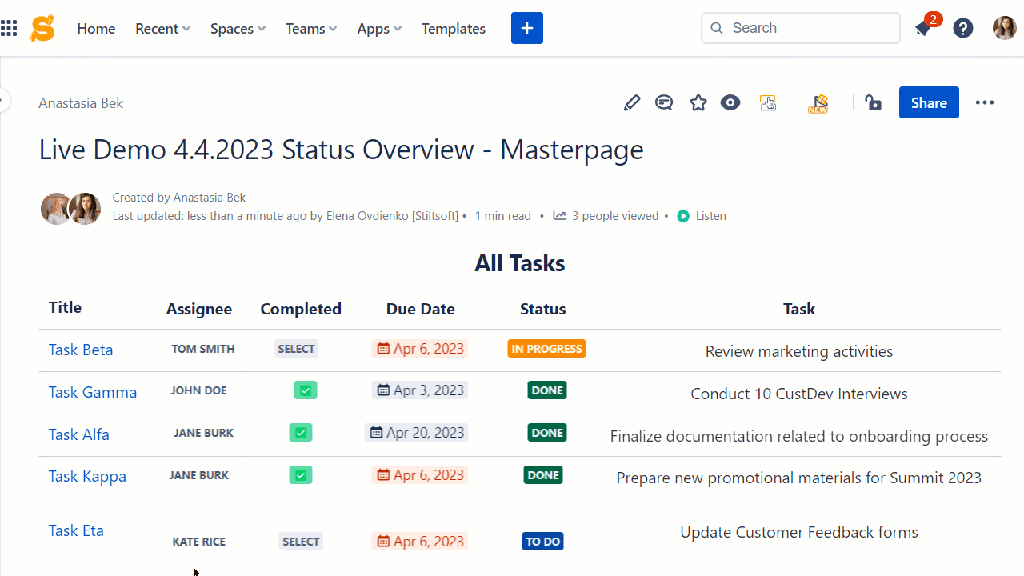The image size is (1024, 576).
Task: Click the calendar icon for Task Beta due date
Action: point(383,349)
